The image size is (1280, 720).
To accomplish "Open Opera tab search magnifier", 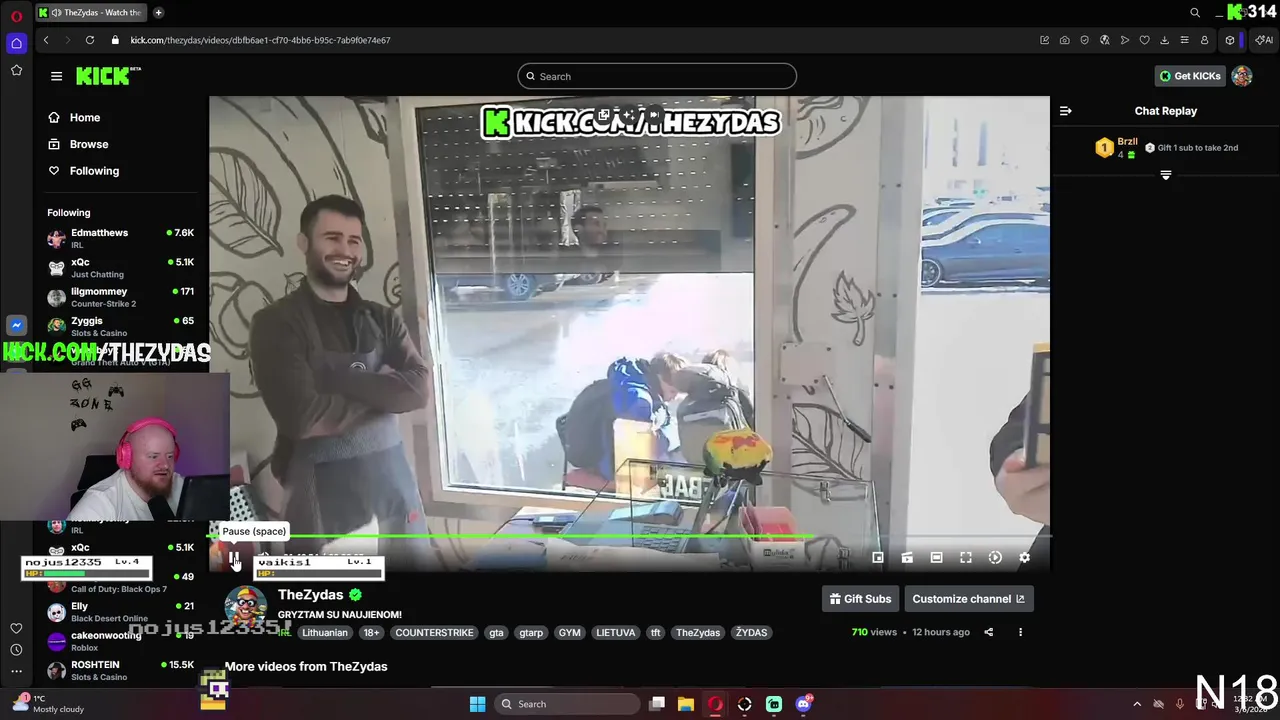I will (x=1194, y=13).
